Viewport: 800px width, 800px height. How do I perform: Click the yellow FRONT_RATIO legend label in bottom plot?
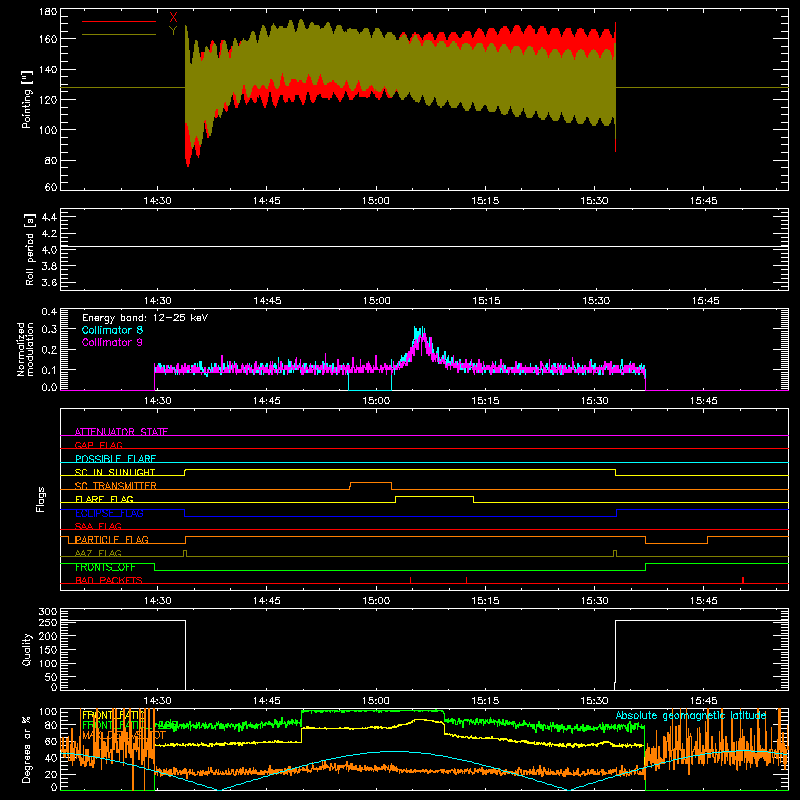(113, 715)
